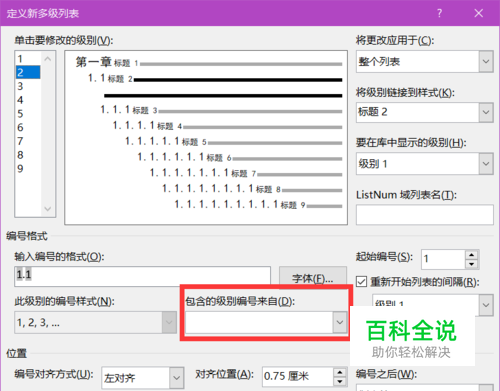Select level 1 in the level list
The image size is (500, 391).
pos(28,59)
